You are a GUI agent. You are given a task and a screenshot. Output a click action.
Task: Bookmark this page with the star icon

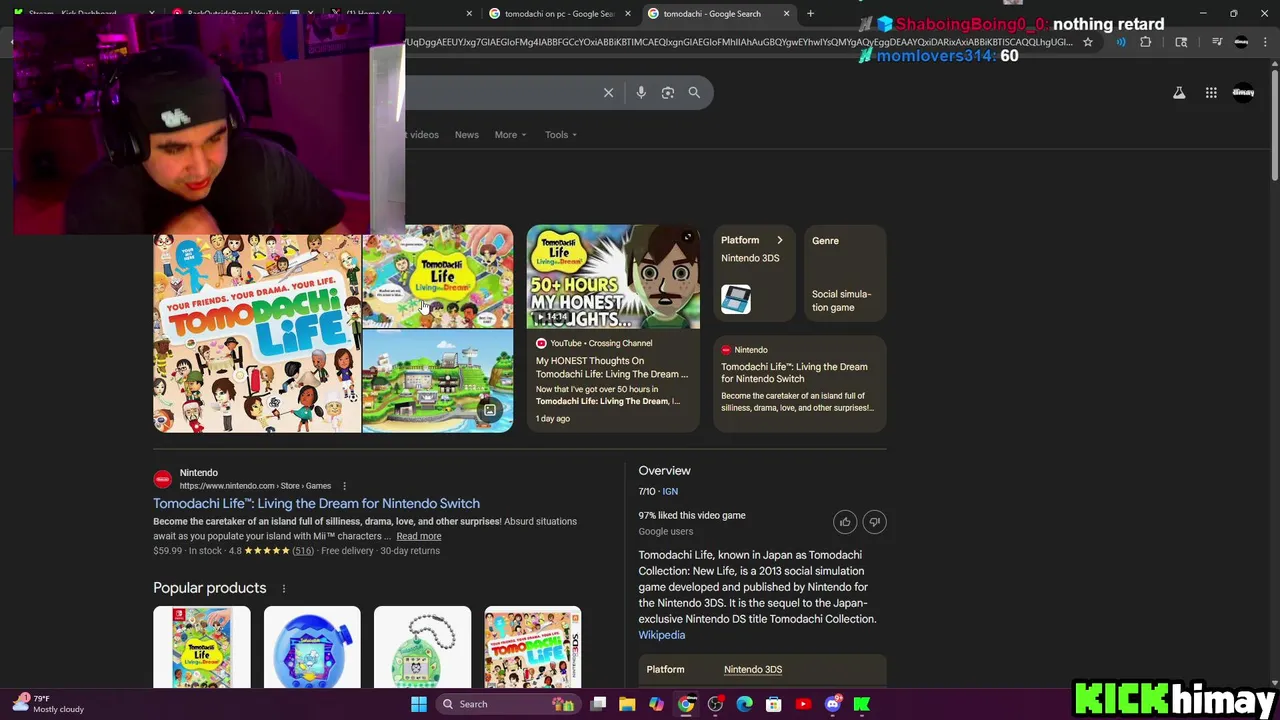click(x=1088, y=42)
